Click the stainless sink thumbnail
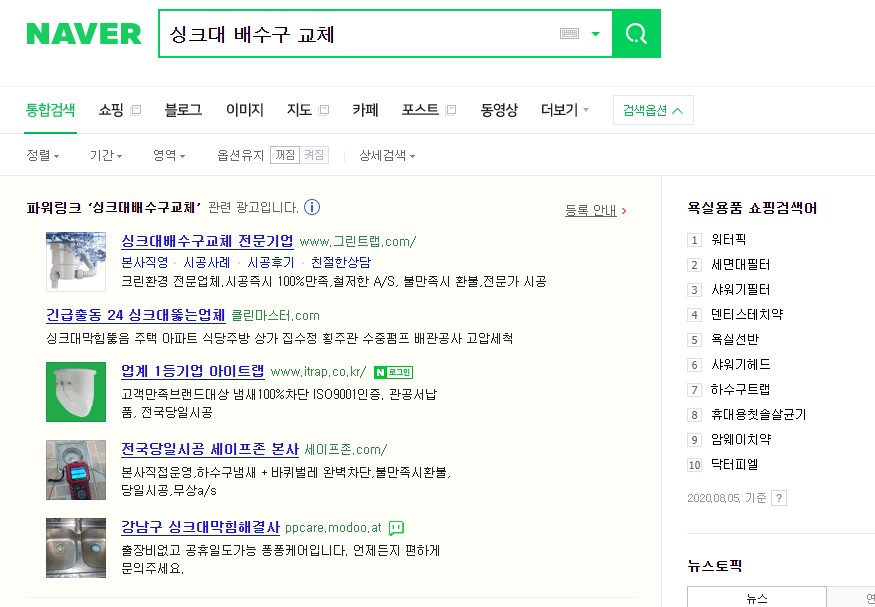This screenshot has width=875, height=607. tap(76, 548)
